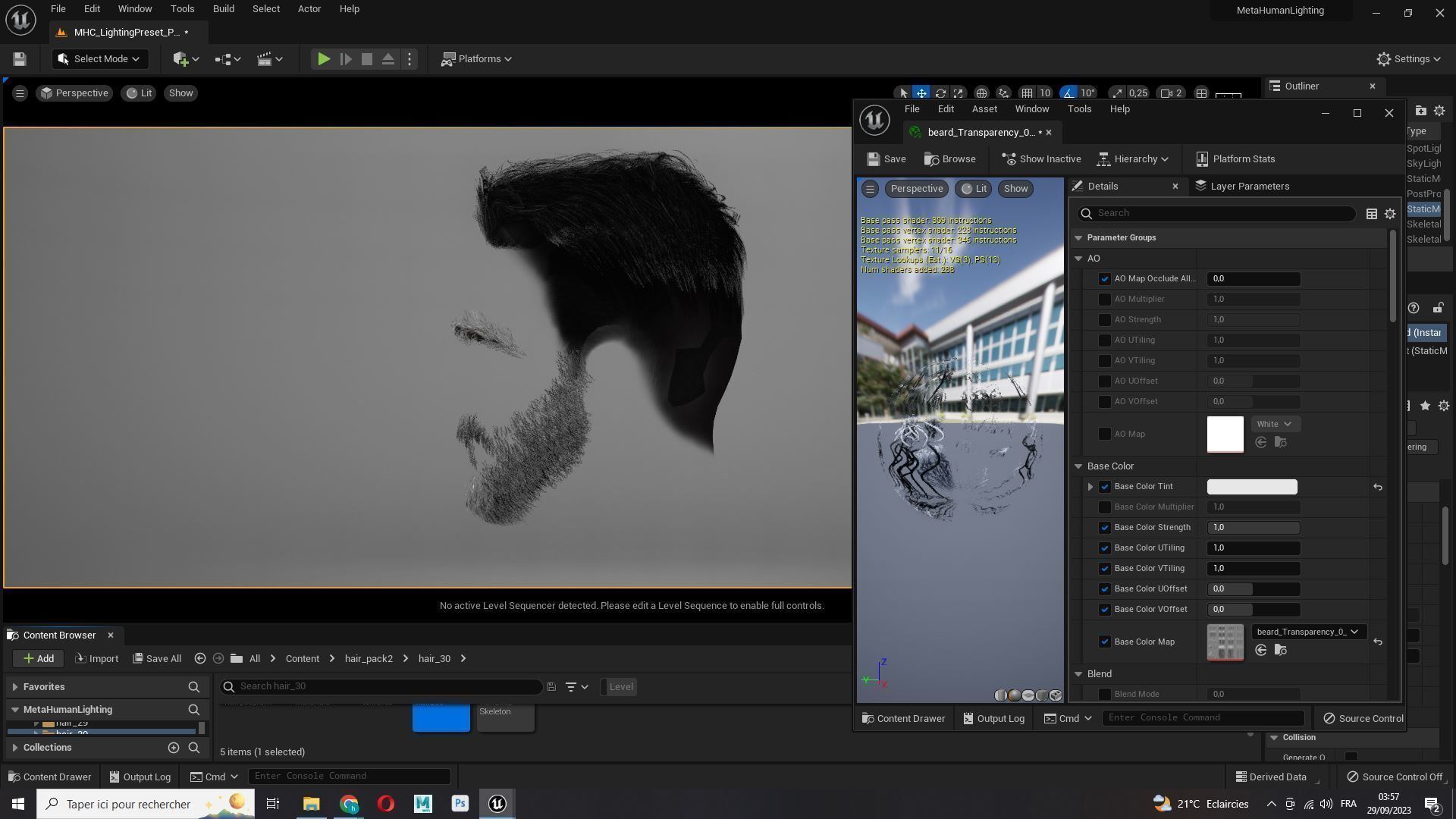Image resolution: width=1456 pixels, height=819 pixels.
Task: Toggle Base Color Tint checkbox
Action: click(x=1105, y=487)
